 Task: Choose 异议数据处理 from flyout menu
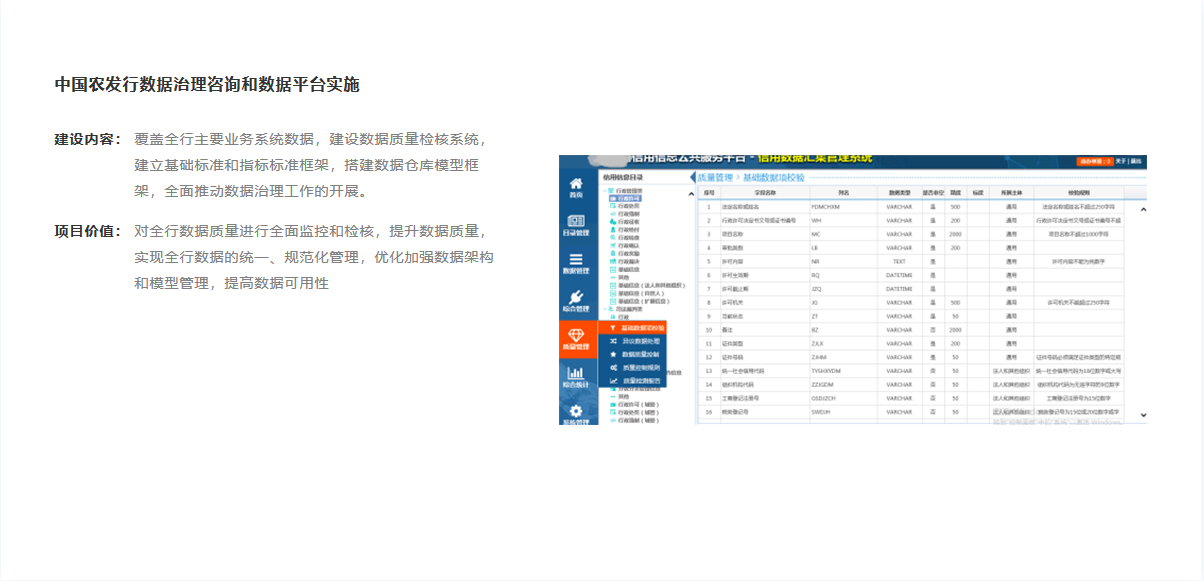pos(640,341)
